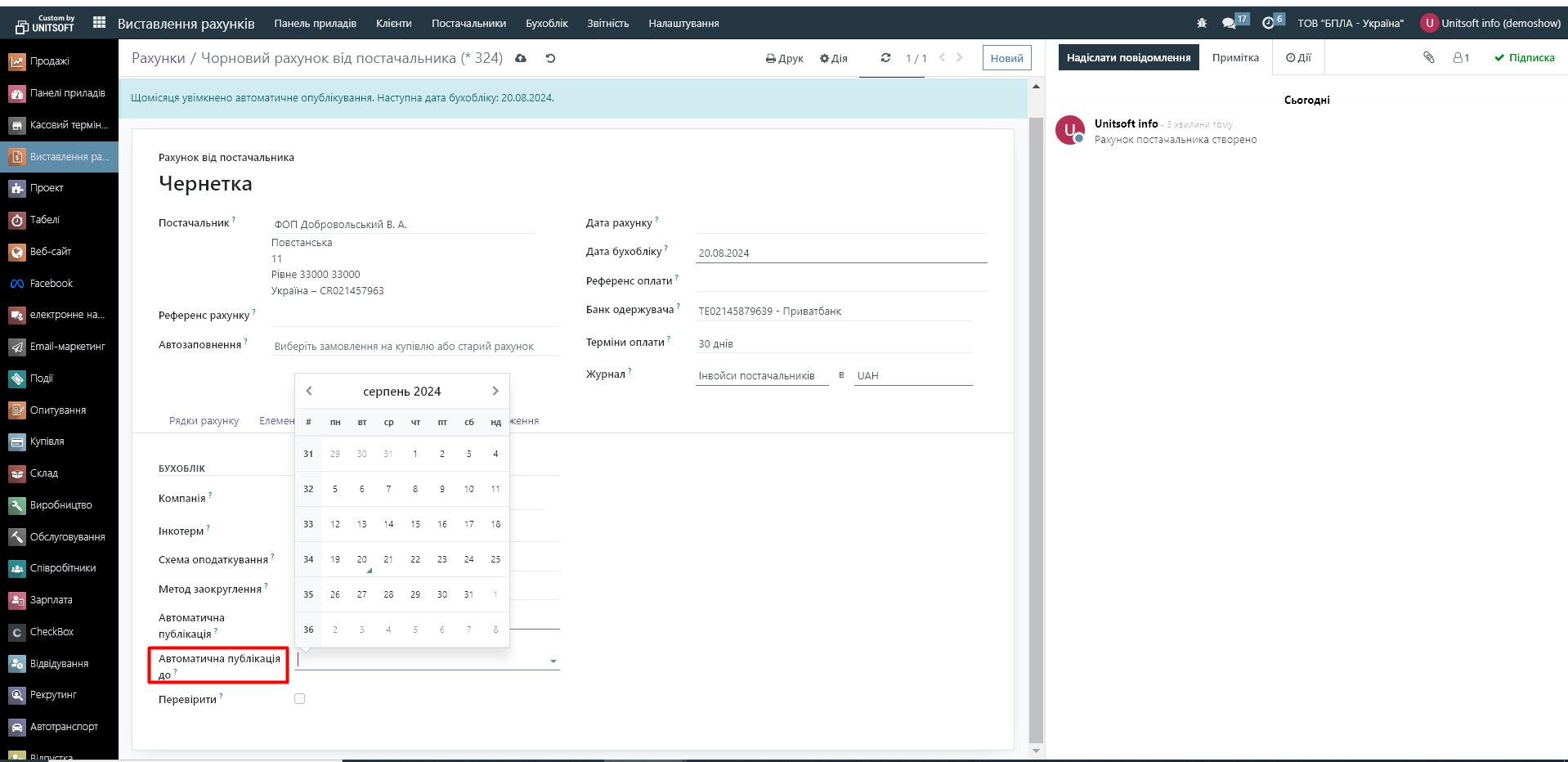This screenshot has width=1568, height=762.
Task: Click Надіслати повідомлення button
Action: pyautogui.click(x=1128, y=57)
